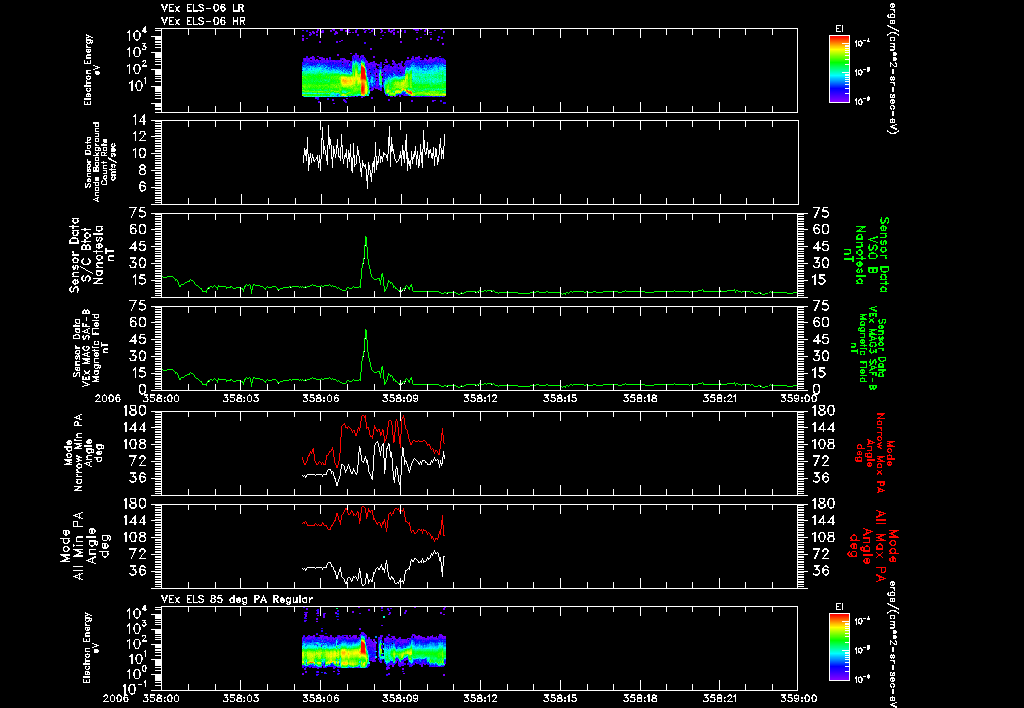Click the magnetic field peak in the MAG SAF-B panel
The height and width of the screenshot is (708, 1024).
click(x=366, y=332)
